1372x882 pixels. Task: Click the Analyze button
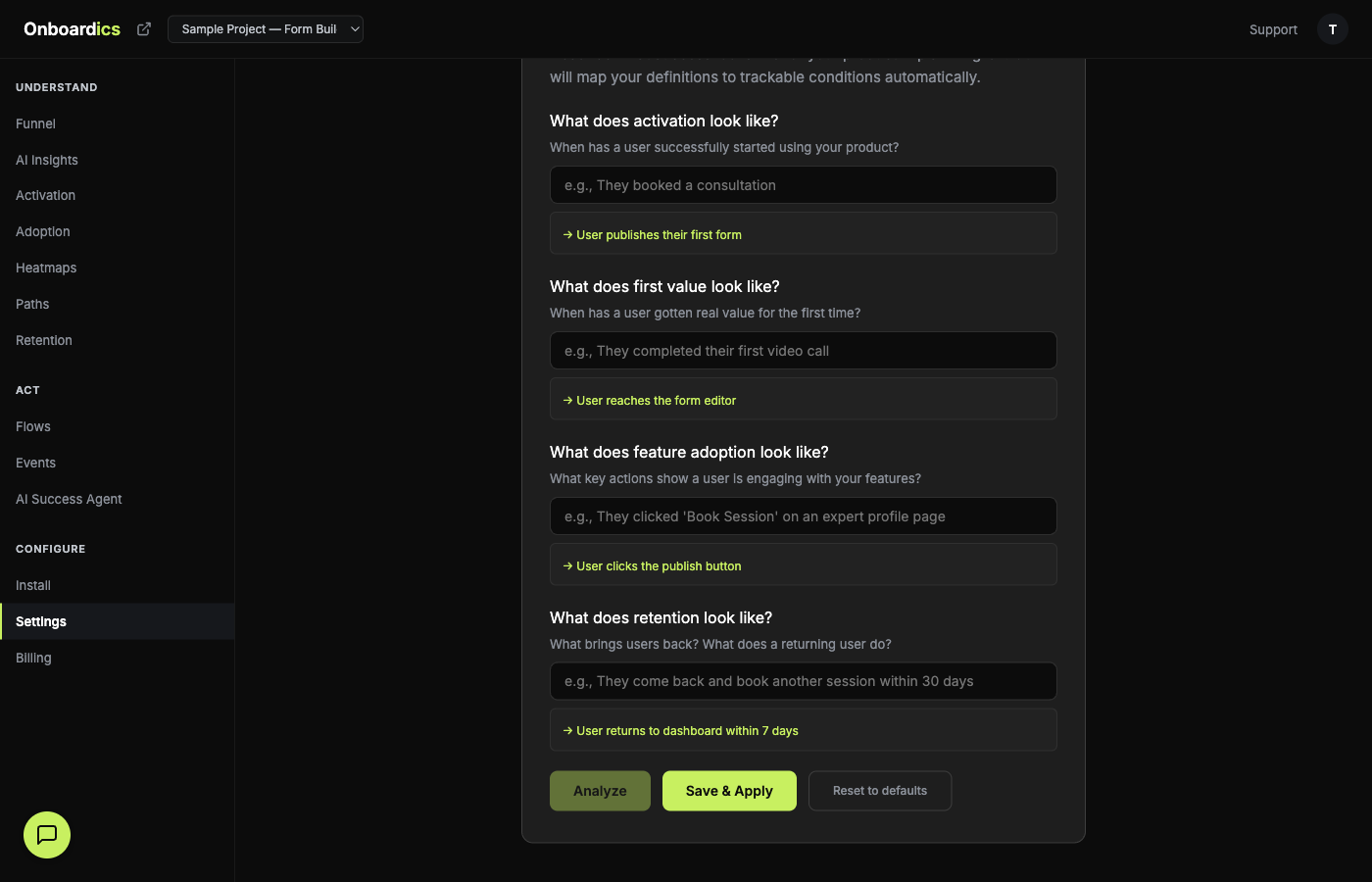pos(600,790)
